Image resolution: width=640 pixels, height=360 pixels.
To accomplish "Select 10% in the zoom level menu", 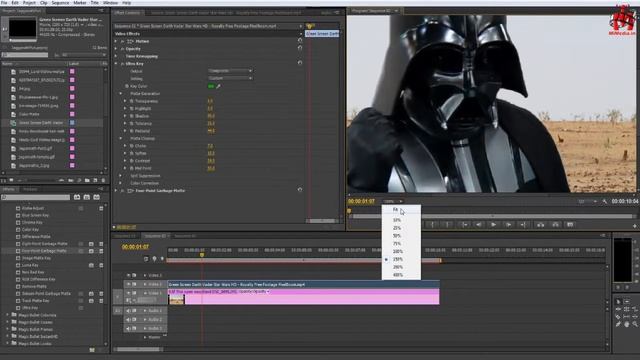I will pos(401,220).
